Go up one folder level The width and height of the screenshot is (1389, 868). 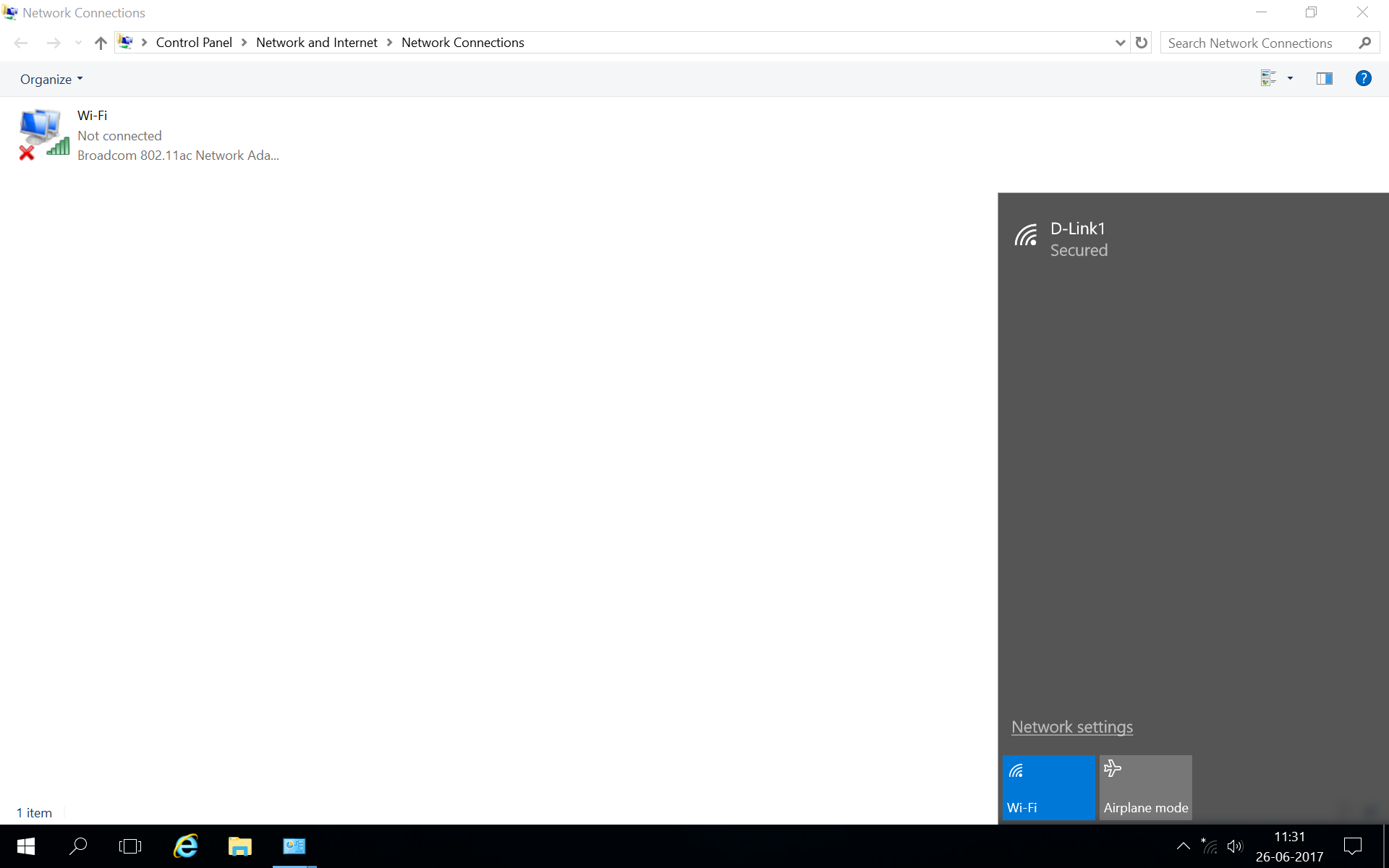[x=101, y=43]
